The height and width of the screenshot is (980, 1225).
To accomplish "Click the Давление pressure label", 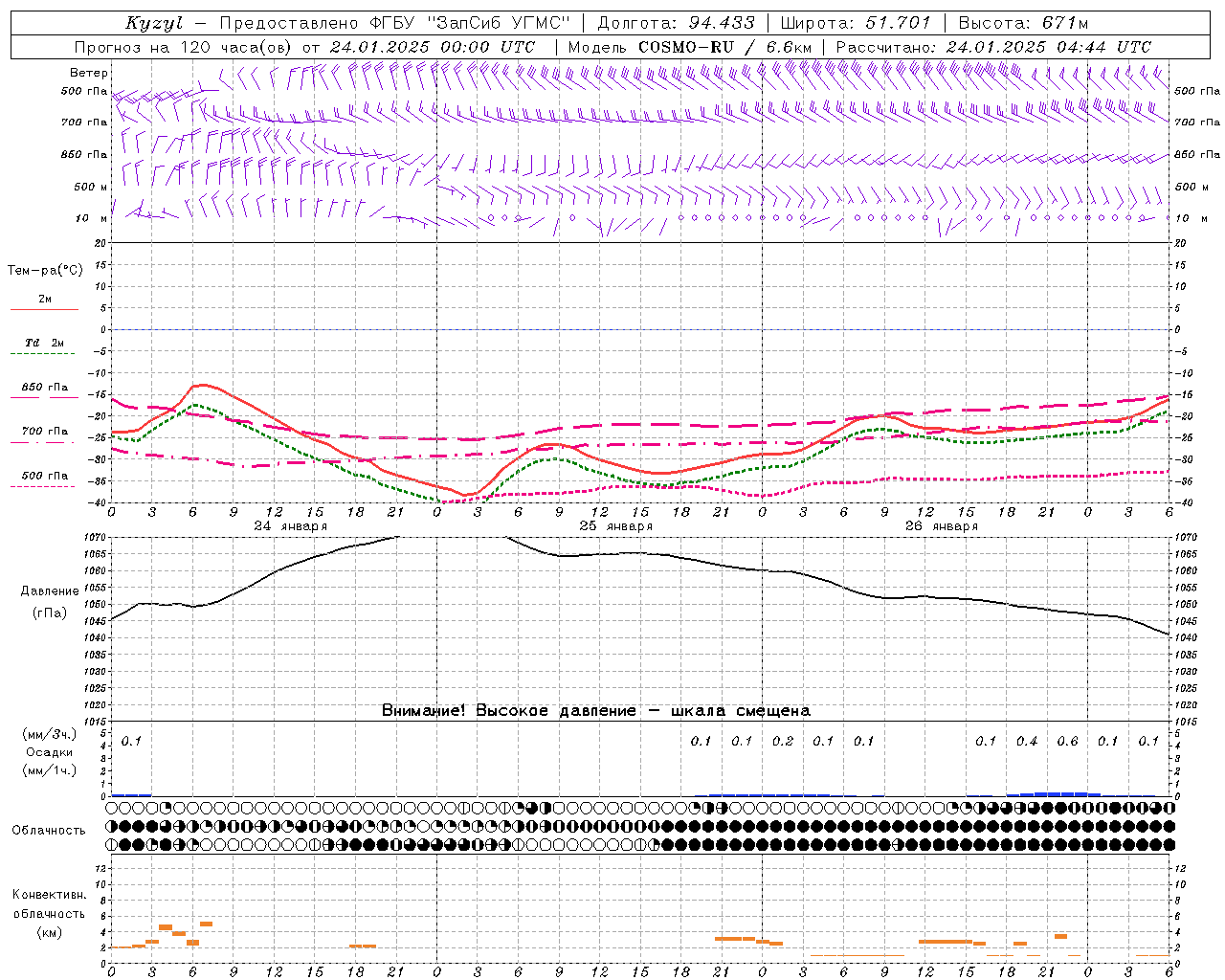I will pyautogui.click(x=50, y=591).
